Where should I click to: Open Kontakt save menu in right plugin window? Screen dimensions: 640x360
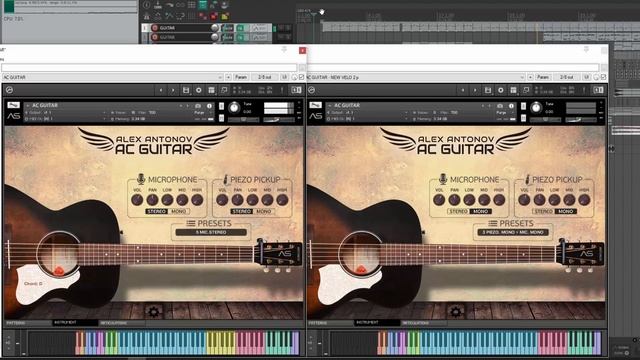coord(488,90)
